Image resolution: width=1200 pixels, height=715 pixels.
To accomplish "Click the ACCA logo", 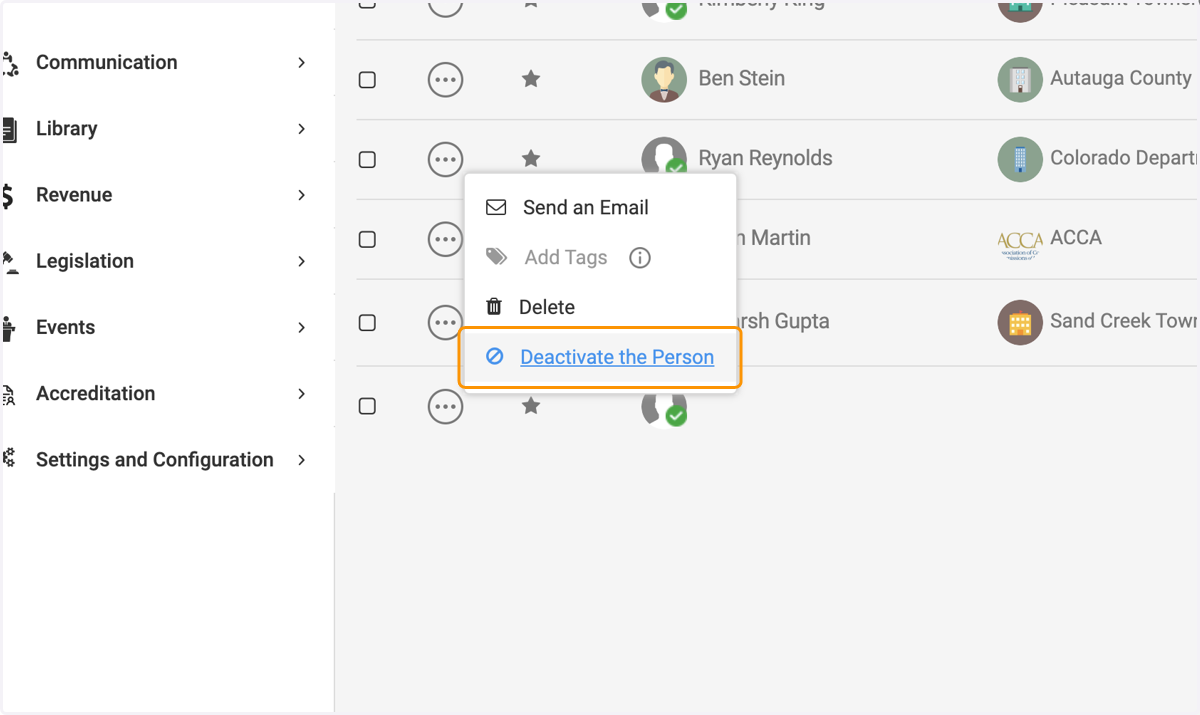I will pos(1020,244).
